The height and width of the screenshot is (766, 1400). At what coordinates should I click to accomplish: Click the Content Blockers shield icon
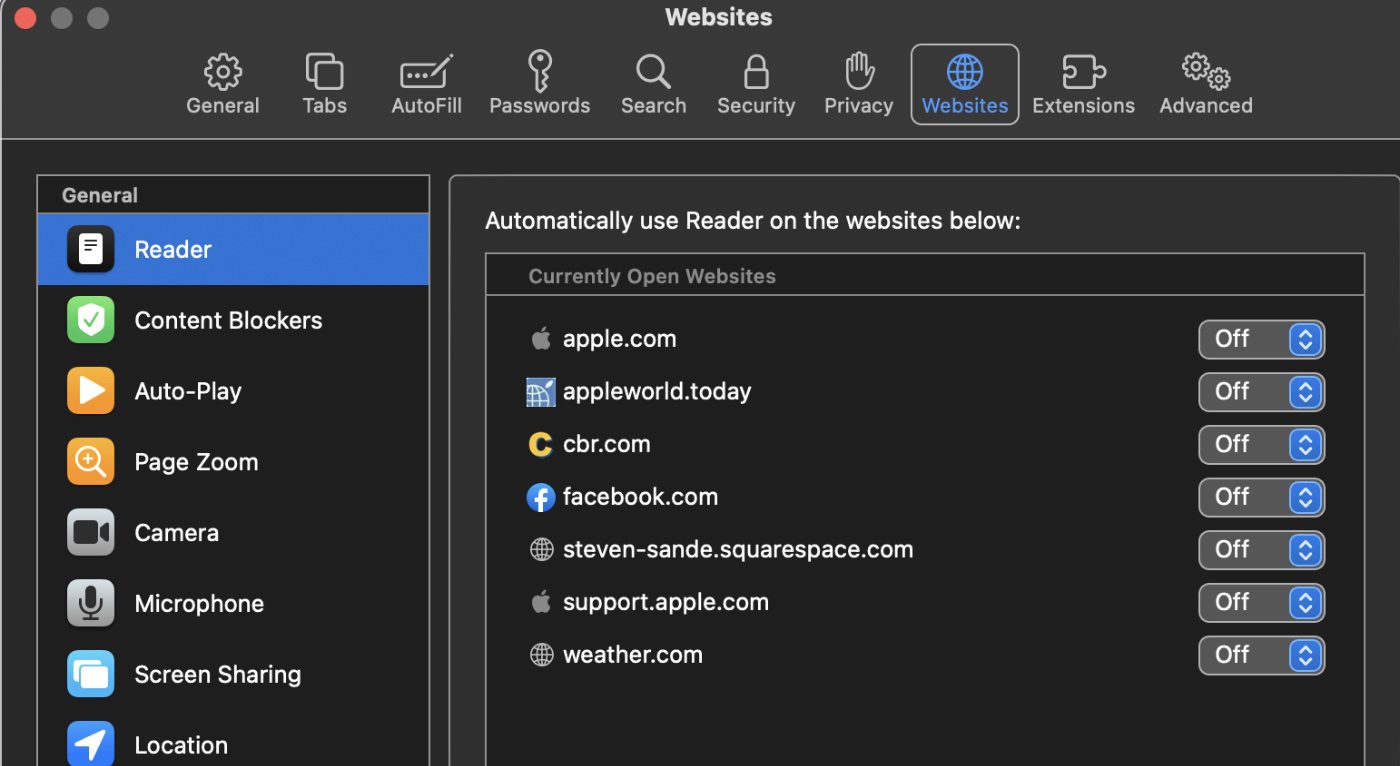pos(91,320)
